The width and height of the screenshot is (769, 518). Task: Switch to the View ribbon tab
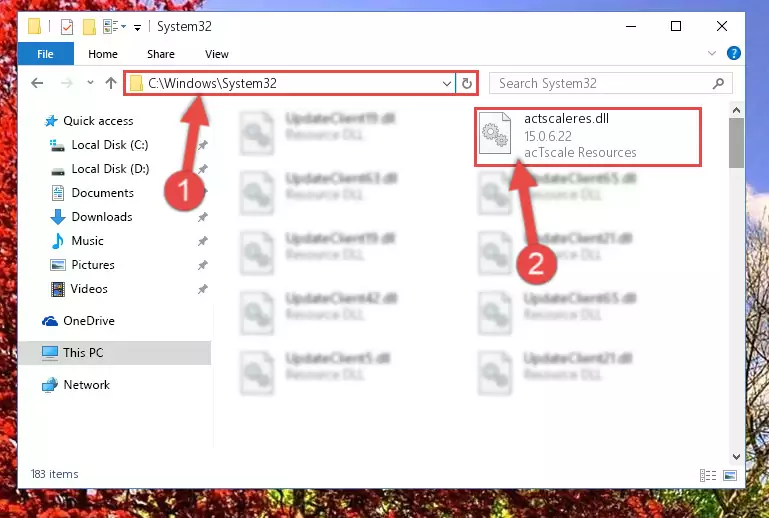click(216, 54)
